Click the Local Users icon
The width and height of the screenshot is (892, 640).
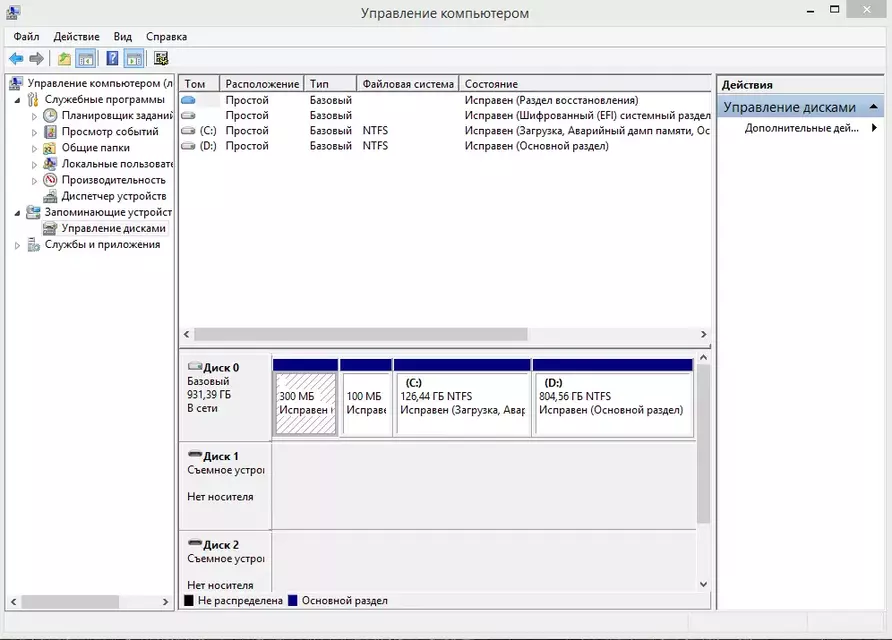(x=50, y=164)
